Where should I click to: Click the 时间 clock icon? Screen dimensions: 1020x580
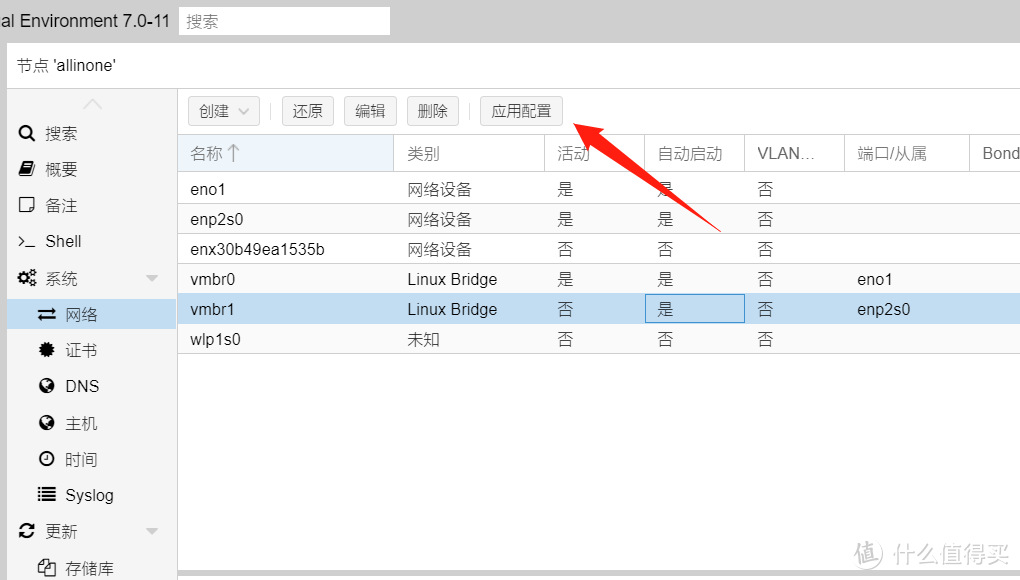pyautogui.click(x=46, y=458)
